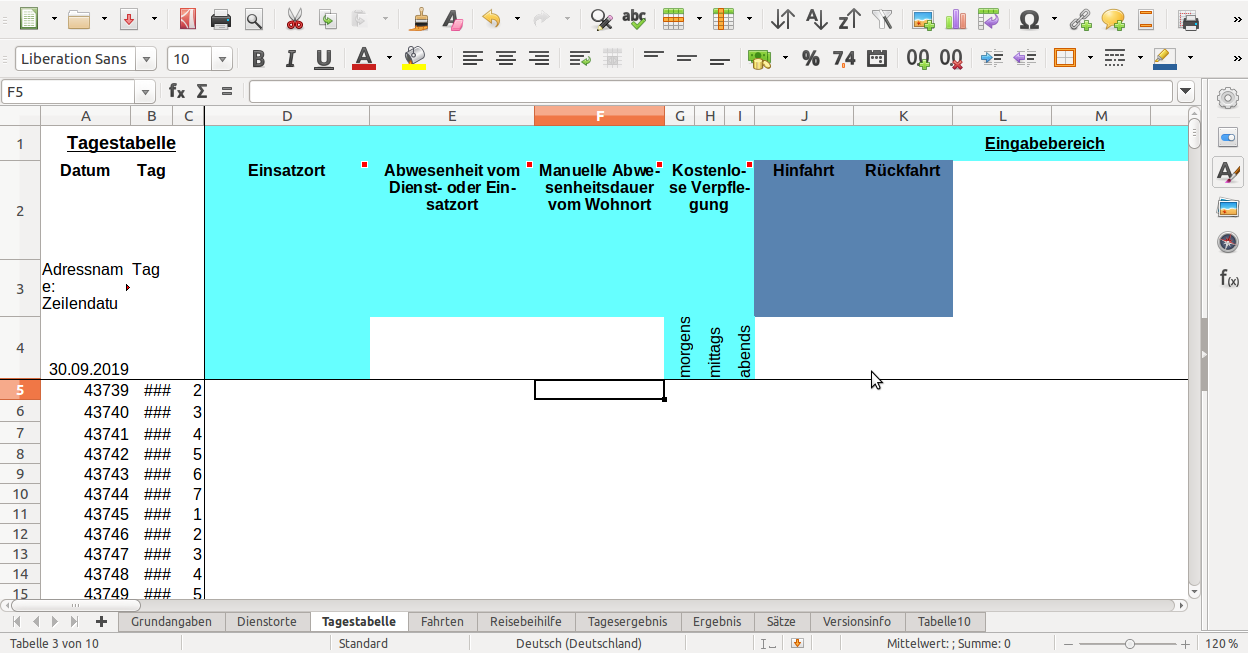Insert an image via toolbar icon

923,19
